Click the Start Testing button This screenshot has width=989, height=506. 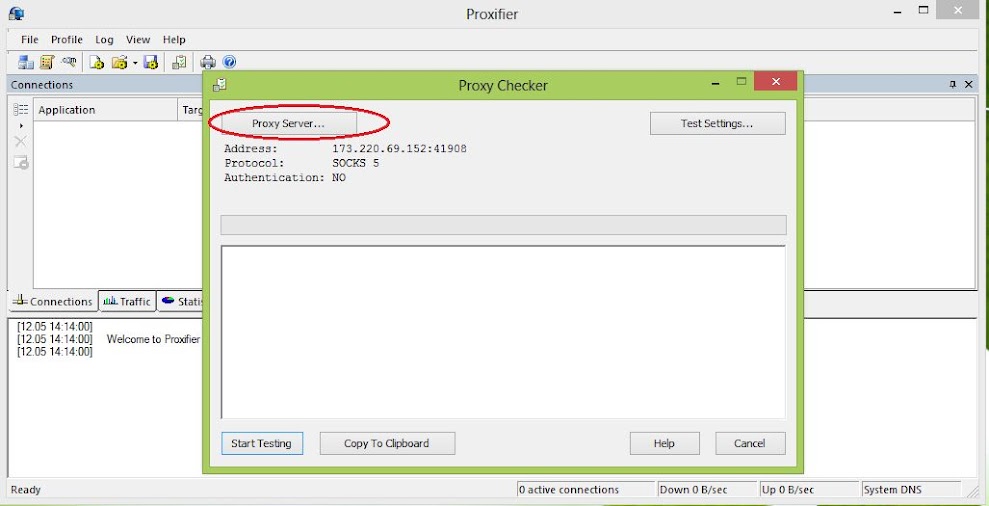[262, 444]
